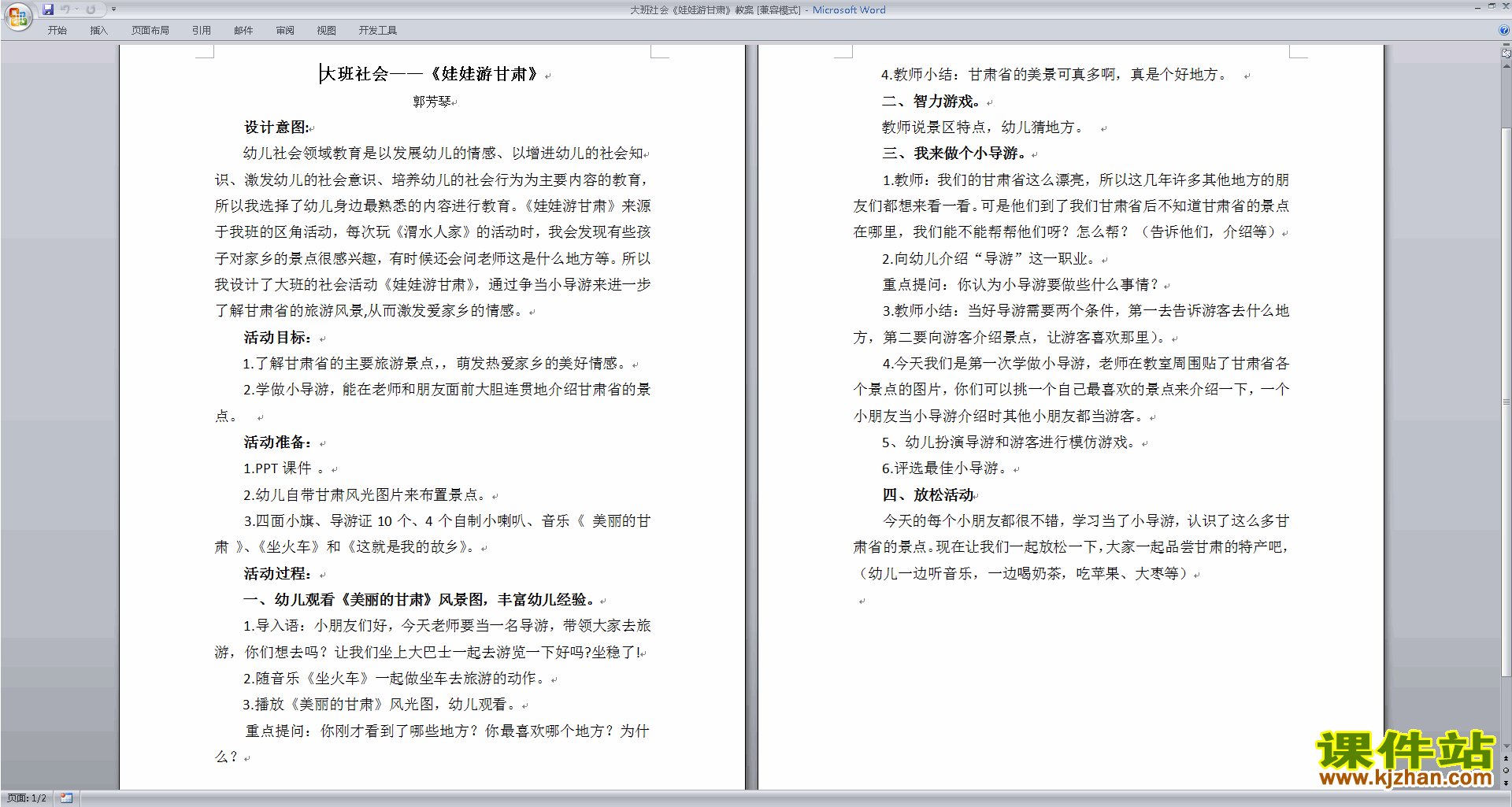Save the document with the floppy icon

tap(48, 9)
